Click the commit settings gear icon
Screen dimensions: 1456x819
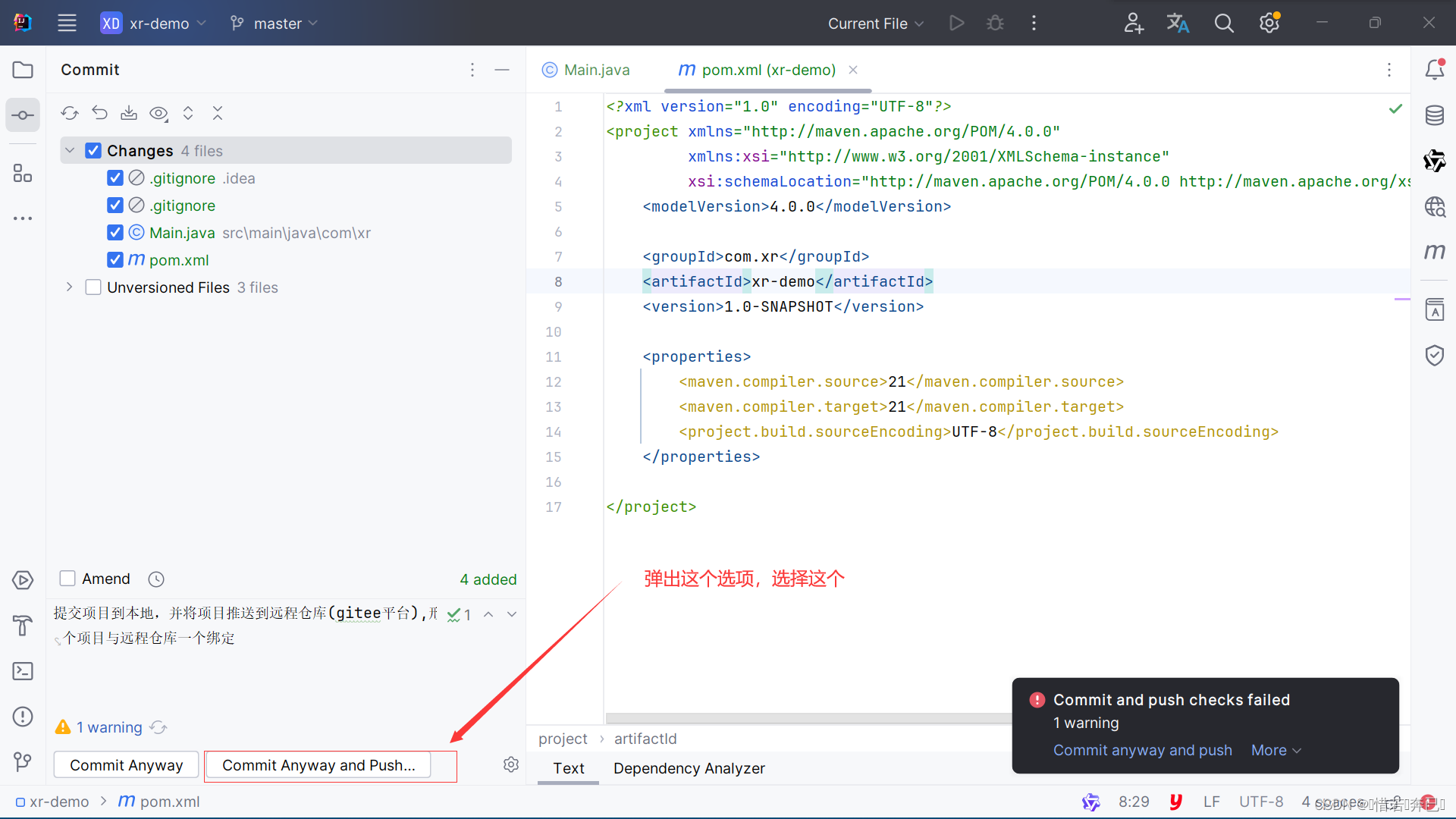tap(511, 764)
